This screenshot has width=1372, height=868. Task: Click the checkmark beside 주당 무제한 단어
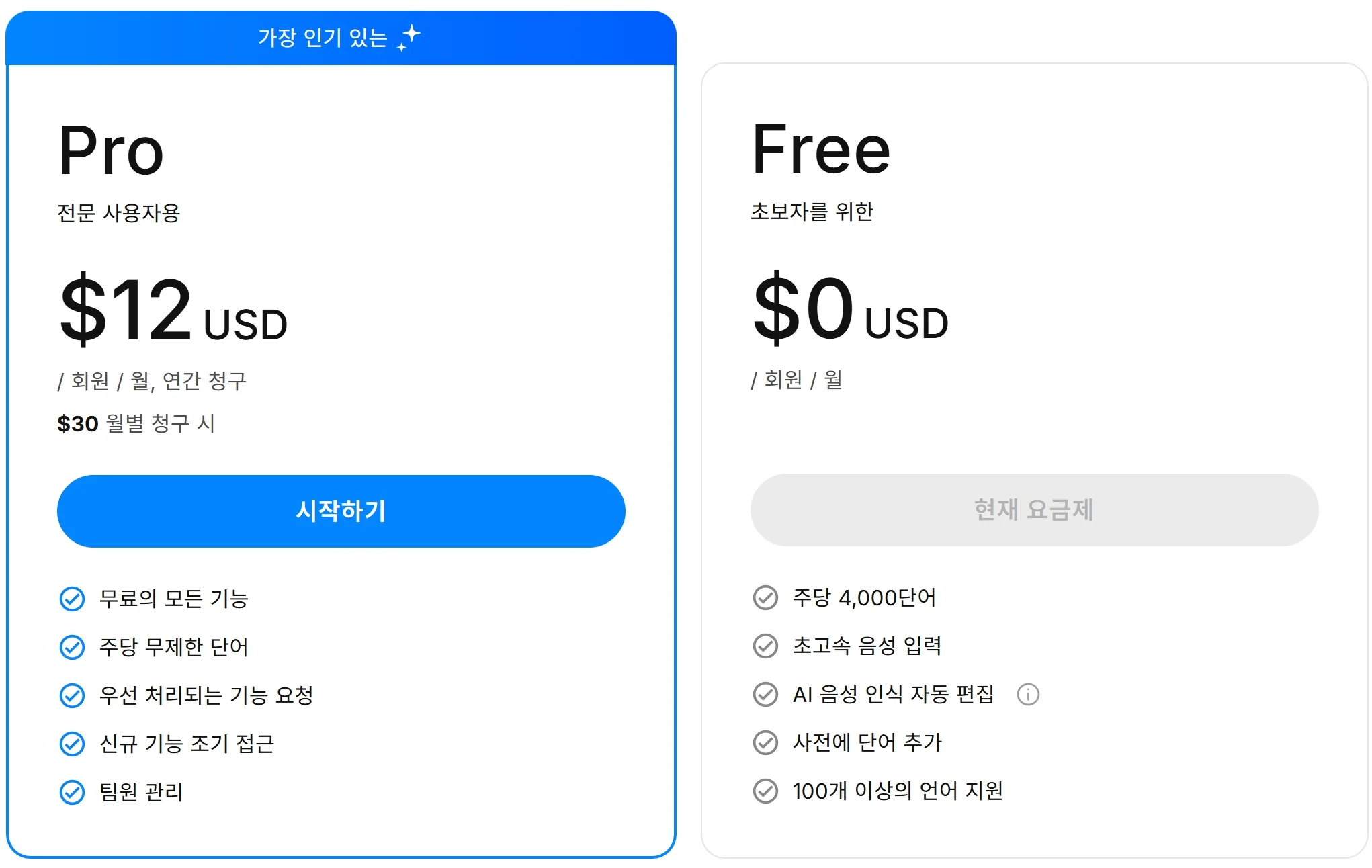(x=72, y=647)
